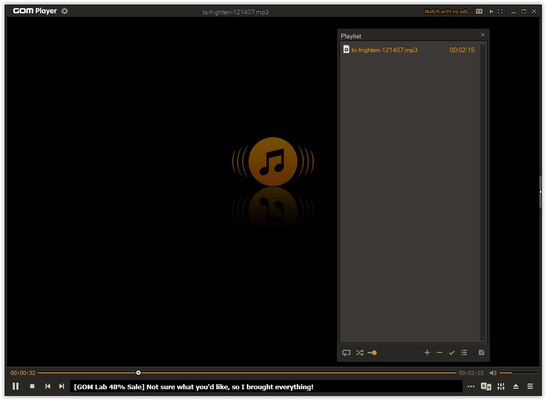This screenshot has width=546, height=400.
Task: Open GOM Player settings gear
Action: point(64,11)
